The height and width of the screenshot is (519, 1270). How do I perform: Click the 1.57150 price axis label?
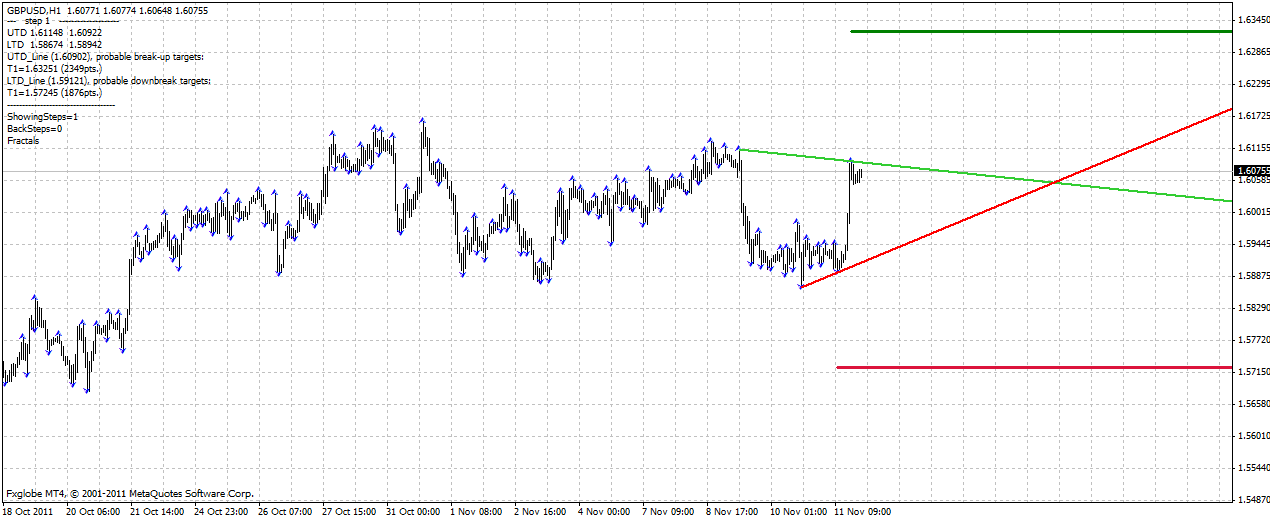1253,372
